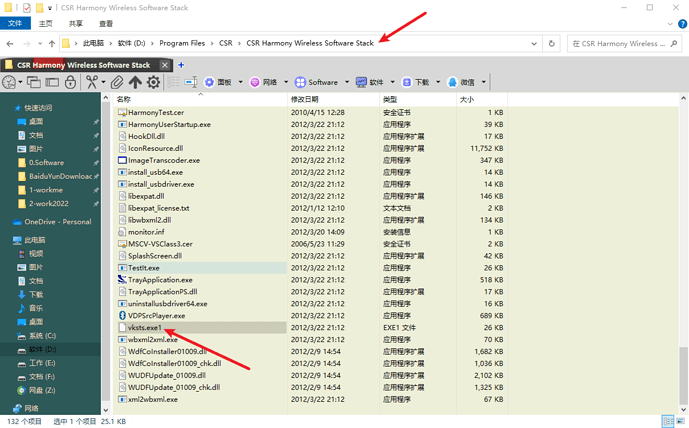This screenshot has height=428, width=689.
Task: Click the lock icon in toolbar
Action: tap(70, 82)
